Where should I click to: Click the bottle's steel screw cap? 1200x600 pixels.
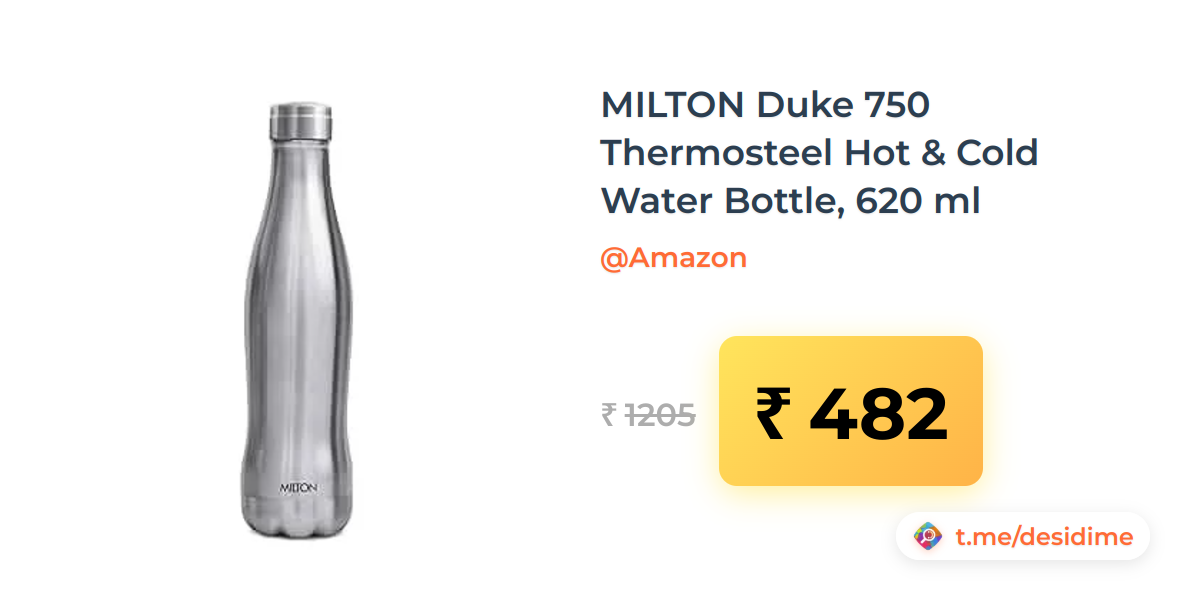point(300,119)
